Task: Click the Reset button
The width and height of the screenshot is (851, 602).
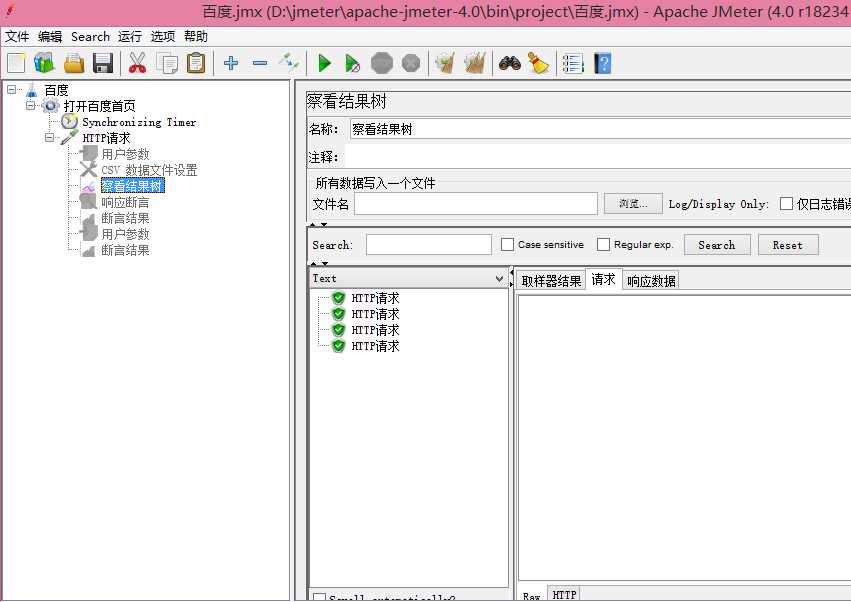Action: click(x=788, y=245)
